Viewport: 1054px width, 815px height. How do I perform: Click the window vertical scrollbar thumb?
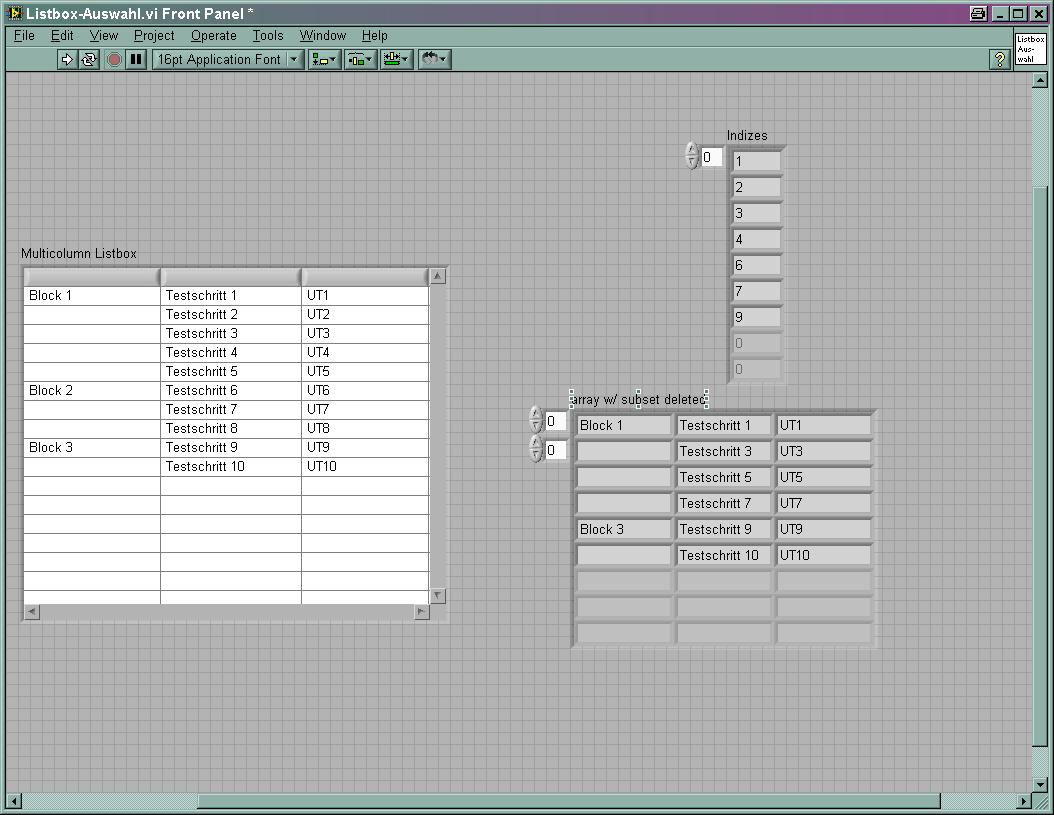1040,467
